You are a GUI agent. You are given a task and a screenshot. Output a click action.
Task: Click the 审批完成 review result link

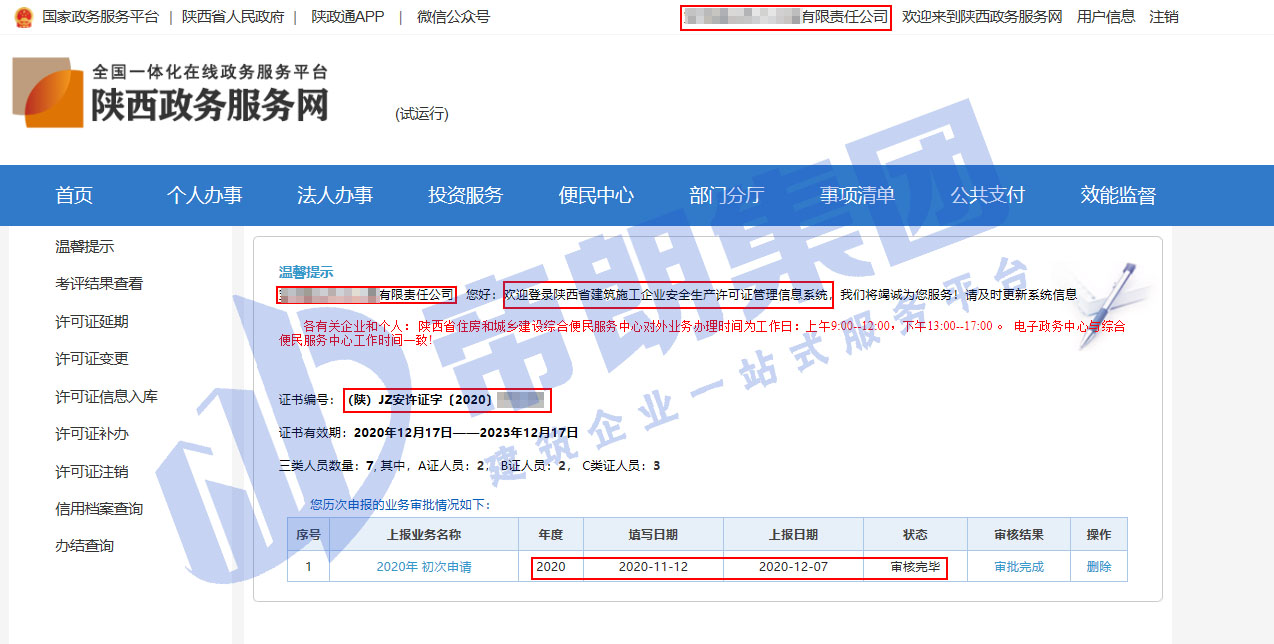(1019, 567)
